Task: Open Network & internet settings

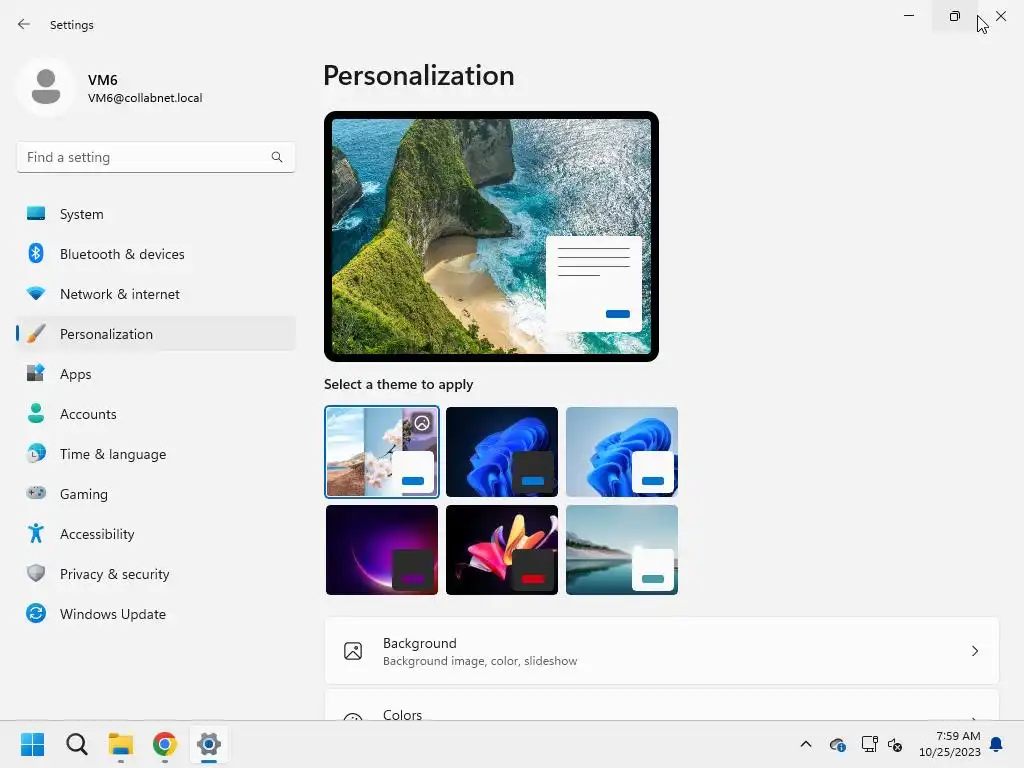Action: coord(156,294)
